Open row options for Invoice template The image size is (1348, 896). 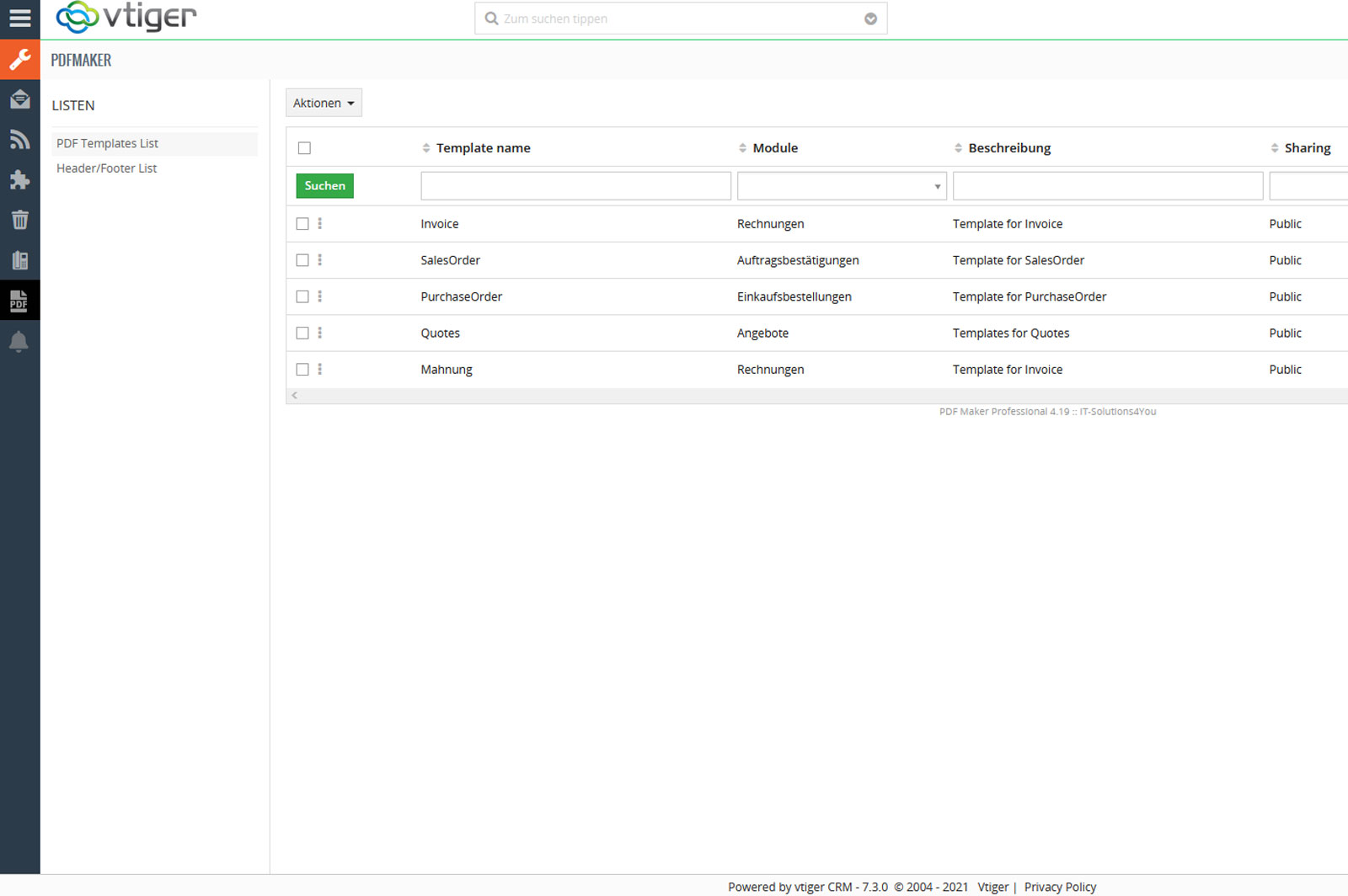tap(319, 224)
